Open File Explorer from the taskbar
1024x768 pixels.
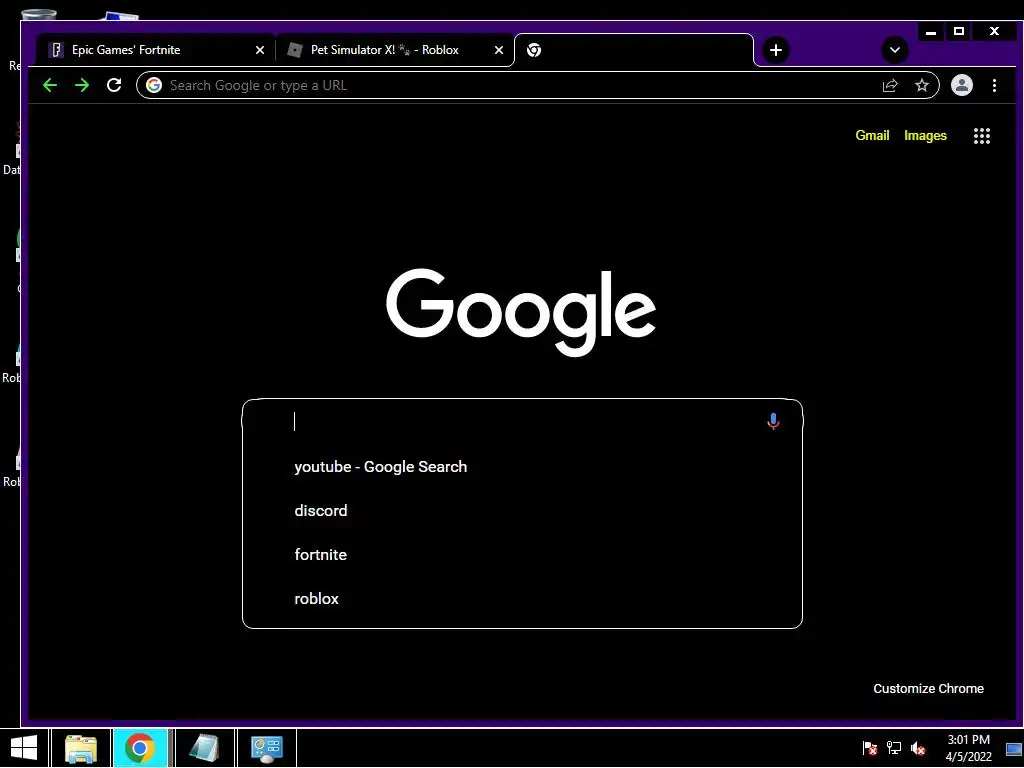pyautogui.click(x=81, y=748)
